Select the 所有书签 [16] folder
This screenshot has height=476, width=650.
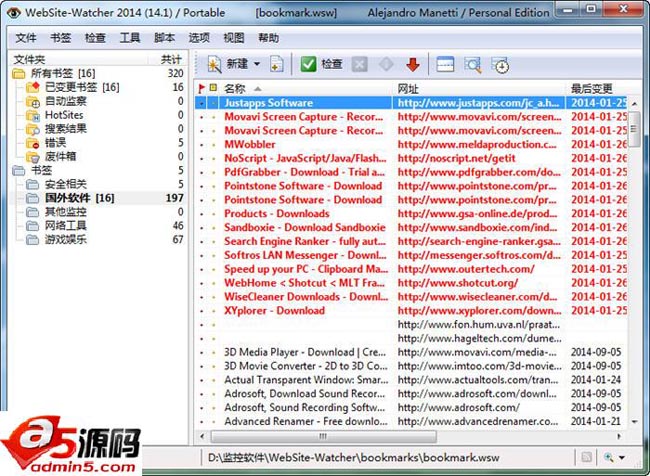63,73
